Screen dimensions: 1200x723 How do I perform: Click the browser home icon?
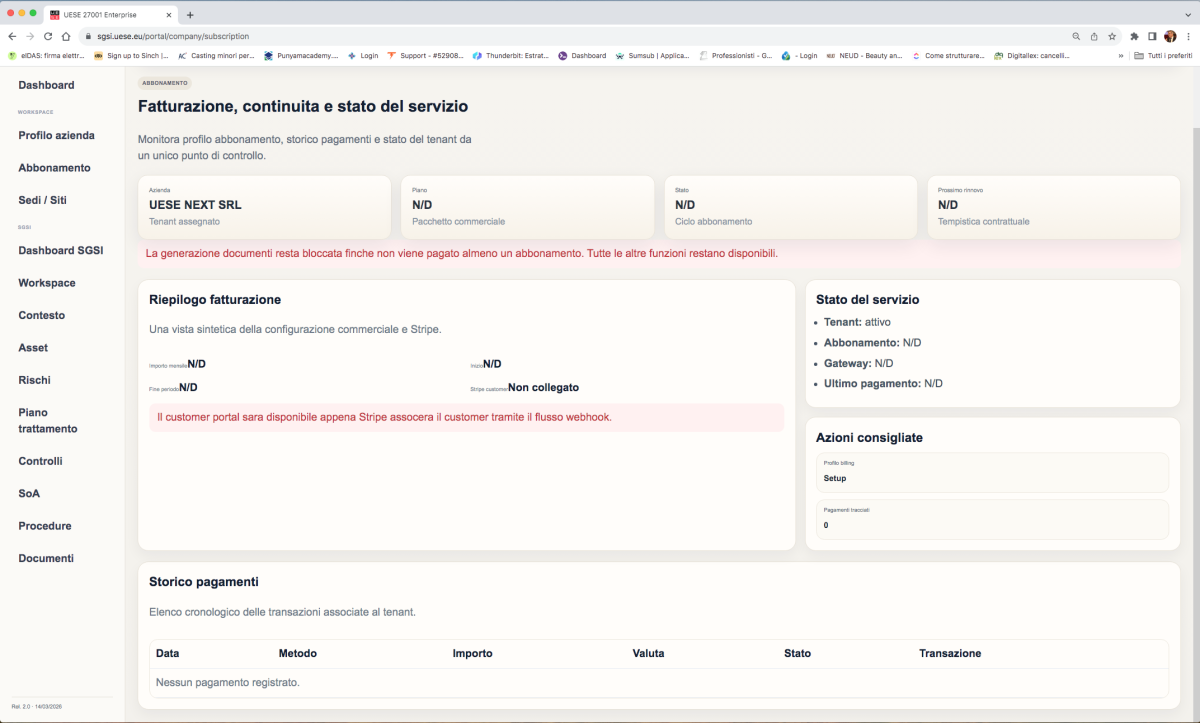(x=66, y=36)
